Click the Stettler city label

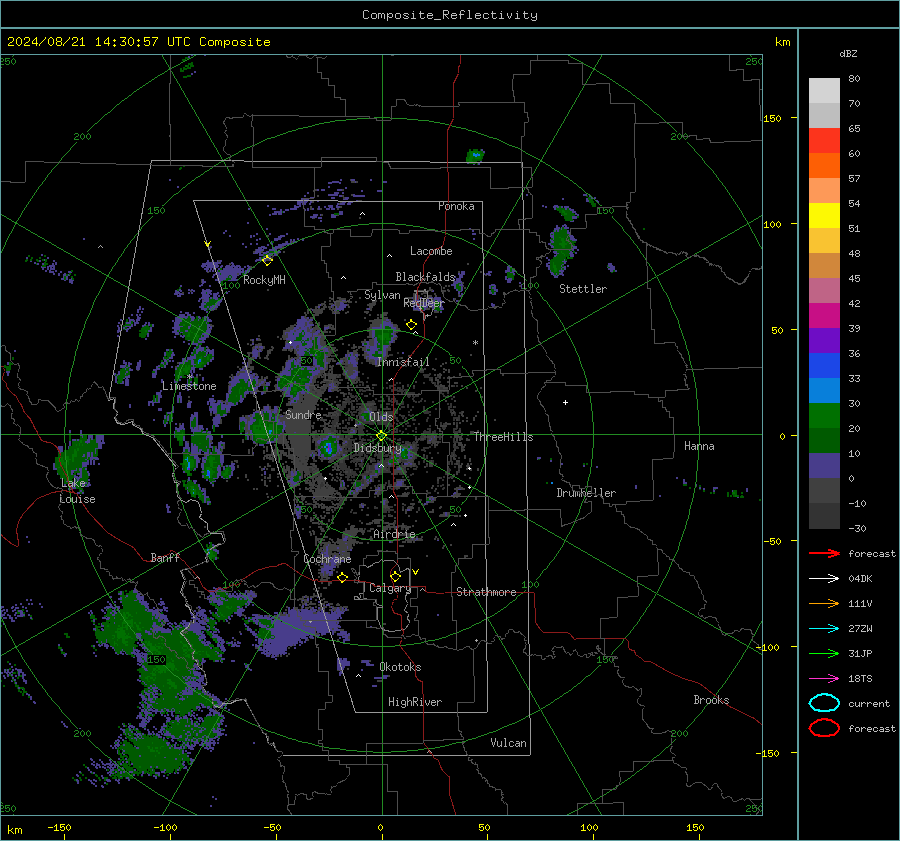(583, 289)
